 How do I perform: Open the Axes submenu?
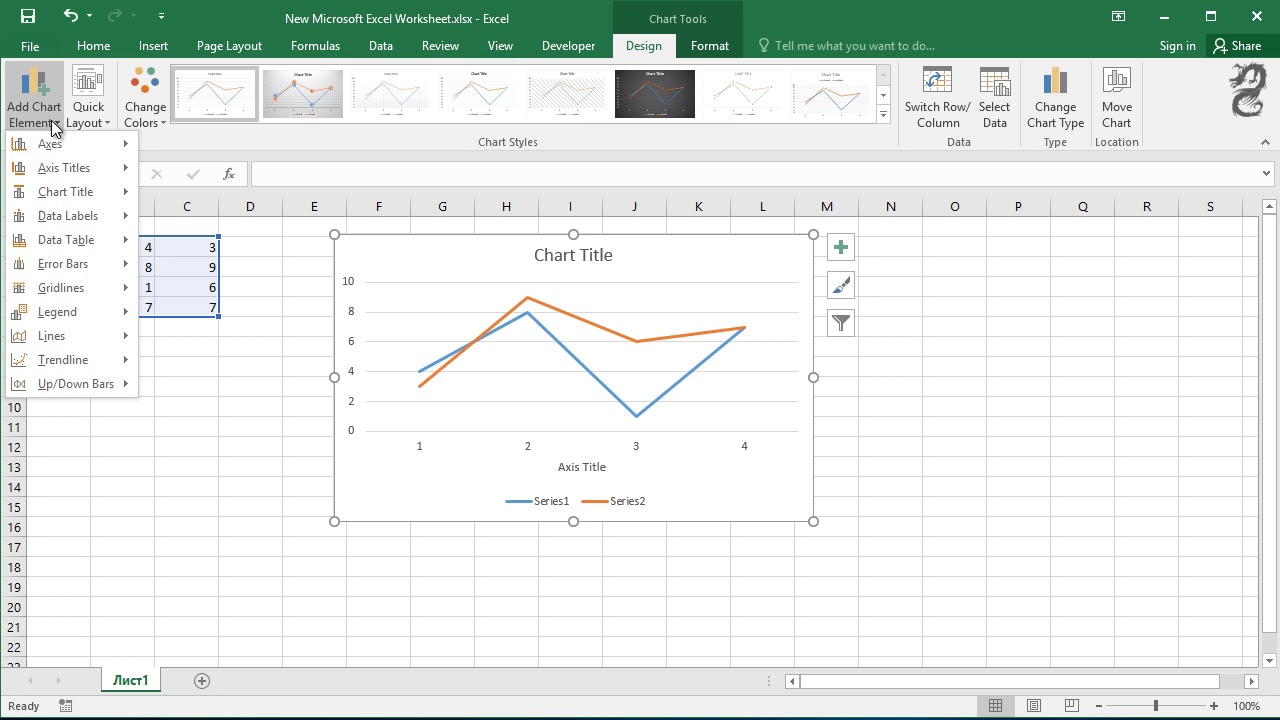click(72, 144)
